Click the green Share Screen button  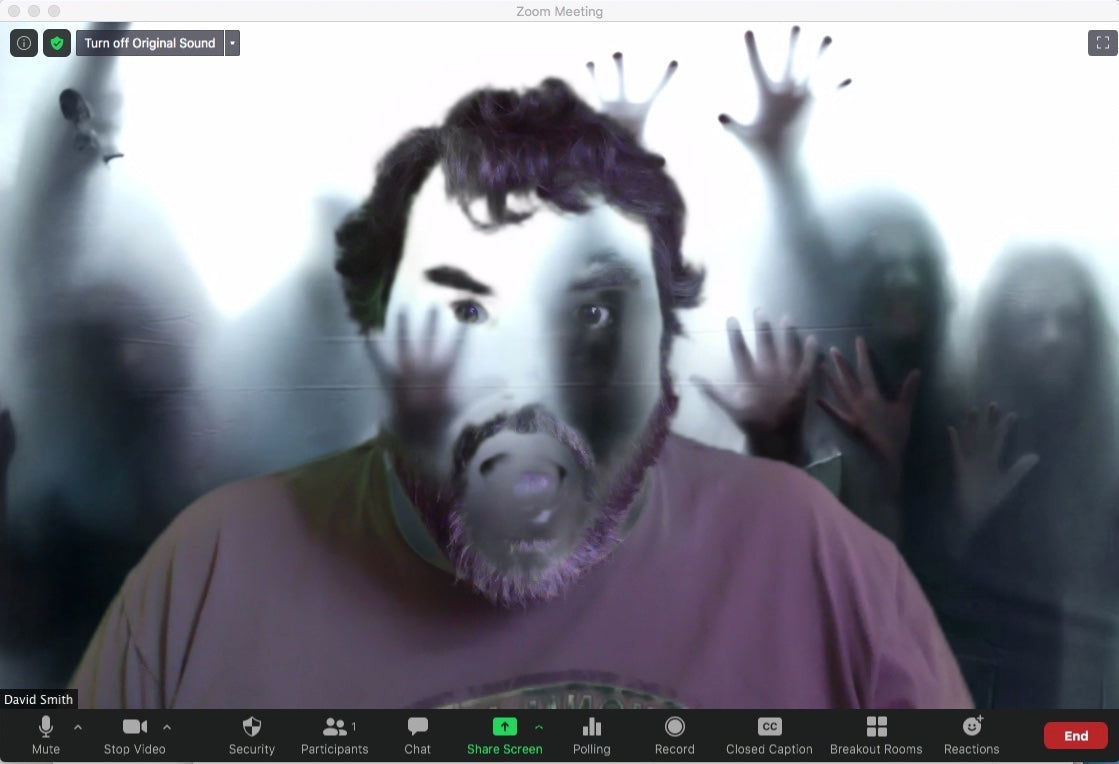click(x=504, y=736)
